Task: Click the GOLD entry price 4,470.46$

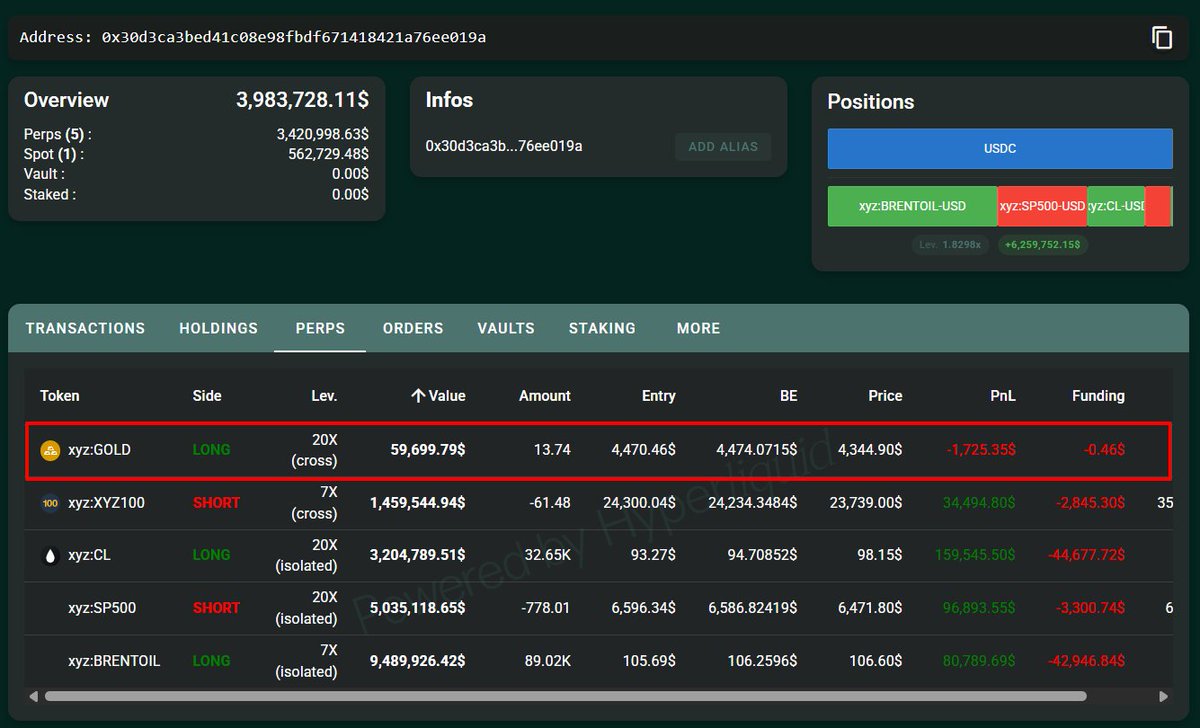Action: point(643,450)
